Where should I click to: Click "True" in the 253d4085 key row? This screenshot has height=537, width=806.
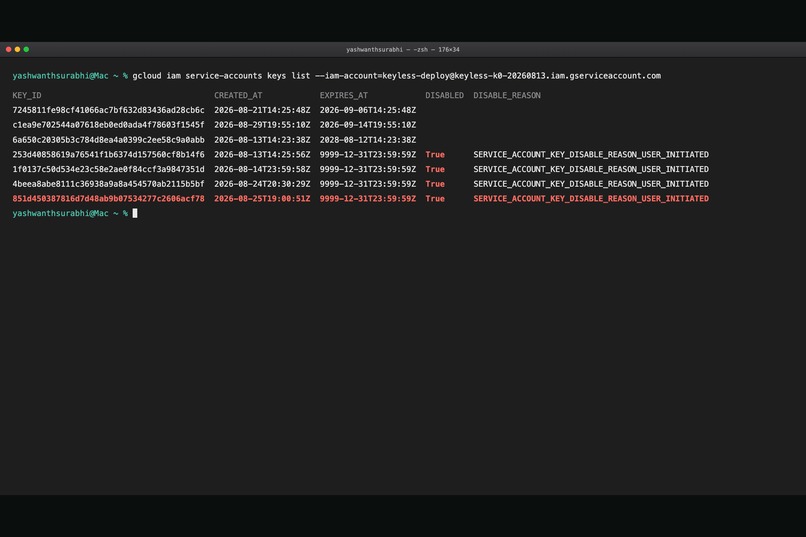click(x=435, y=155)
